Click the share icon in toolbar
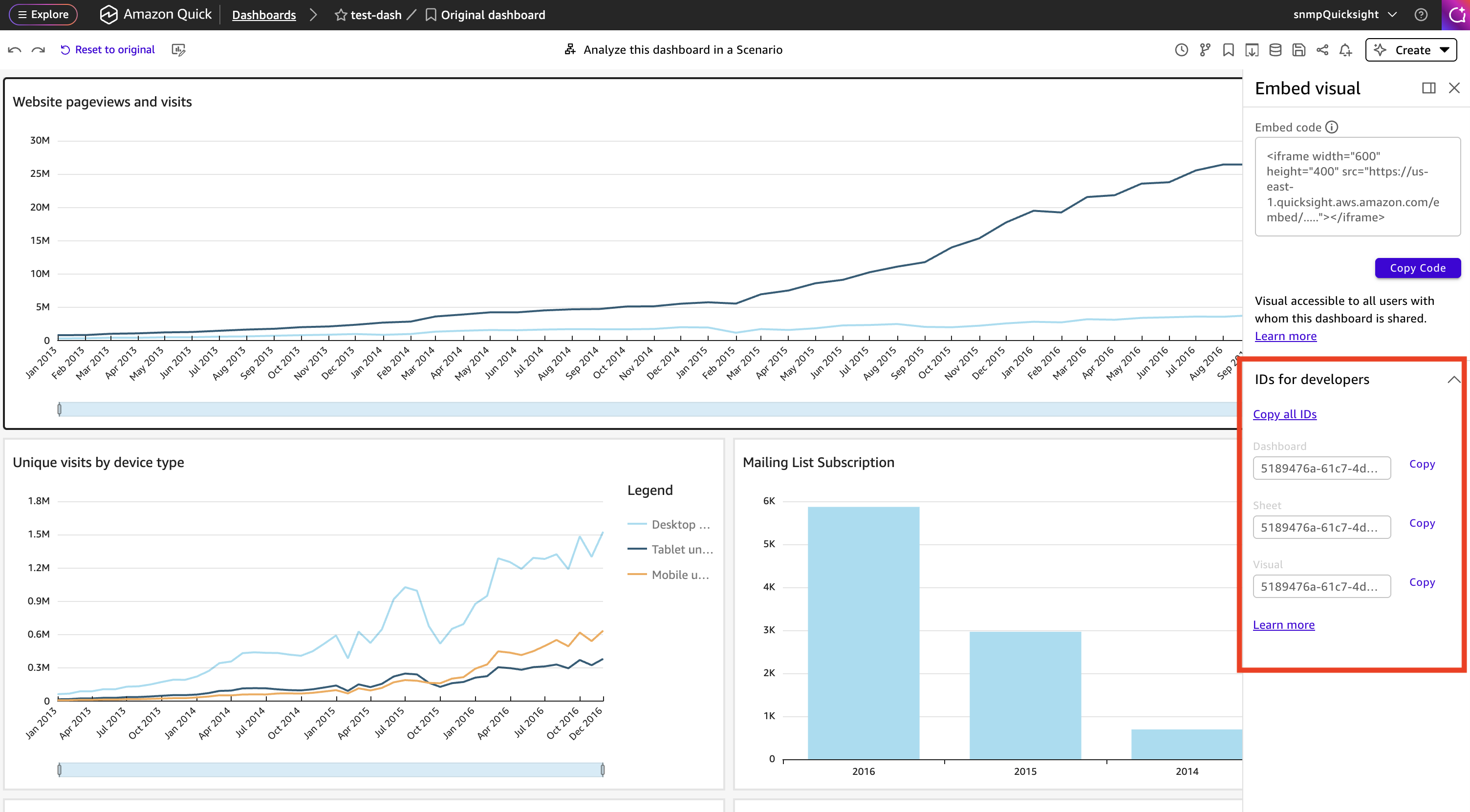This screenshot has width=1470, height=812. 1322,50
